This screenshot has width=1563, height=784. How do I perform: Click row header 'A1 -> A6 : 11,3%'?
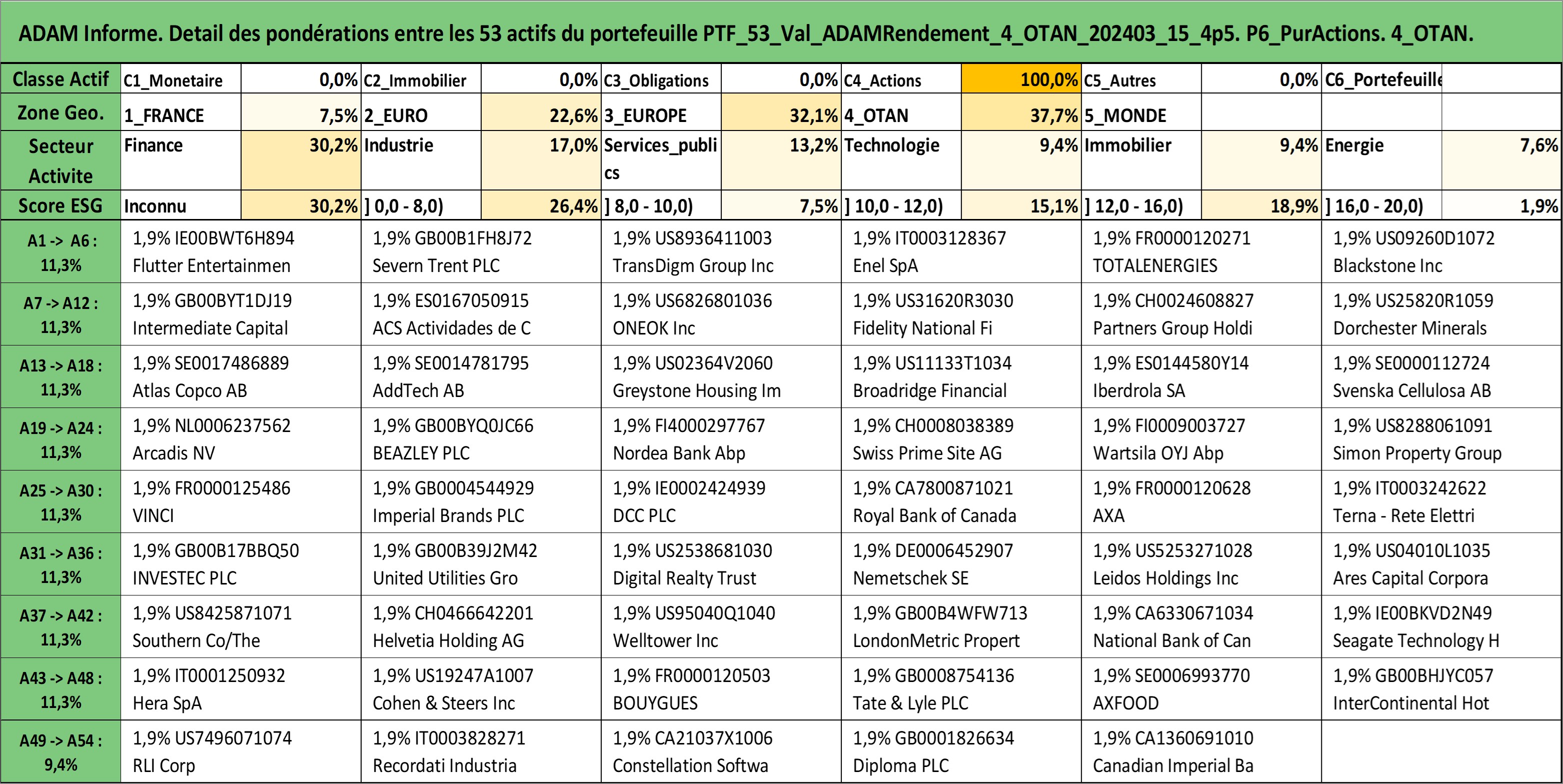click(x=61, y=252)
